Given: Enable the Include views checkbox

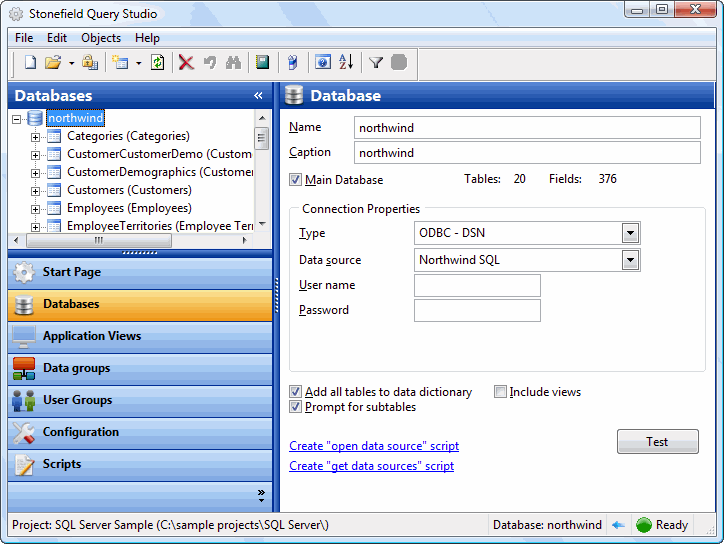Looking at the screenshot, I should 500,392.
